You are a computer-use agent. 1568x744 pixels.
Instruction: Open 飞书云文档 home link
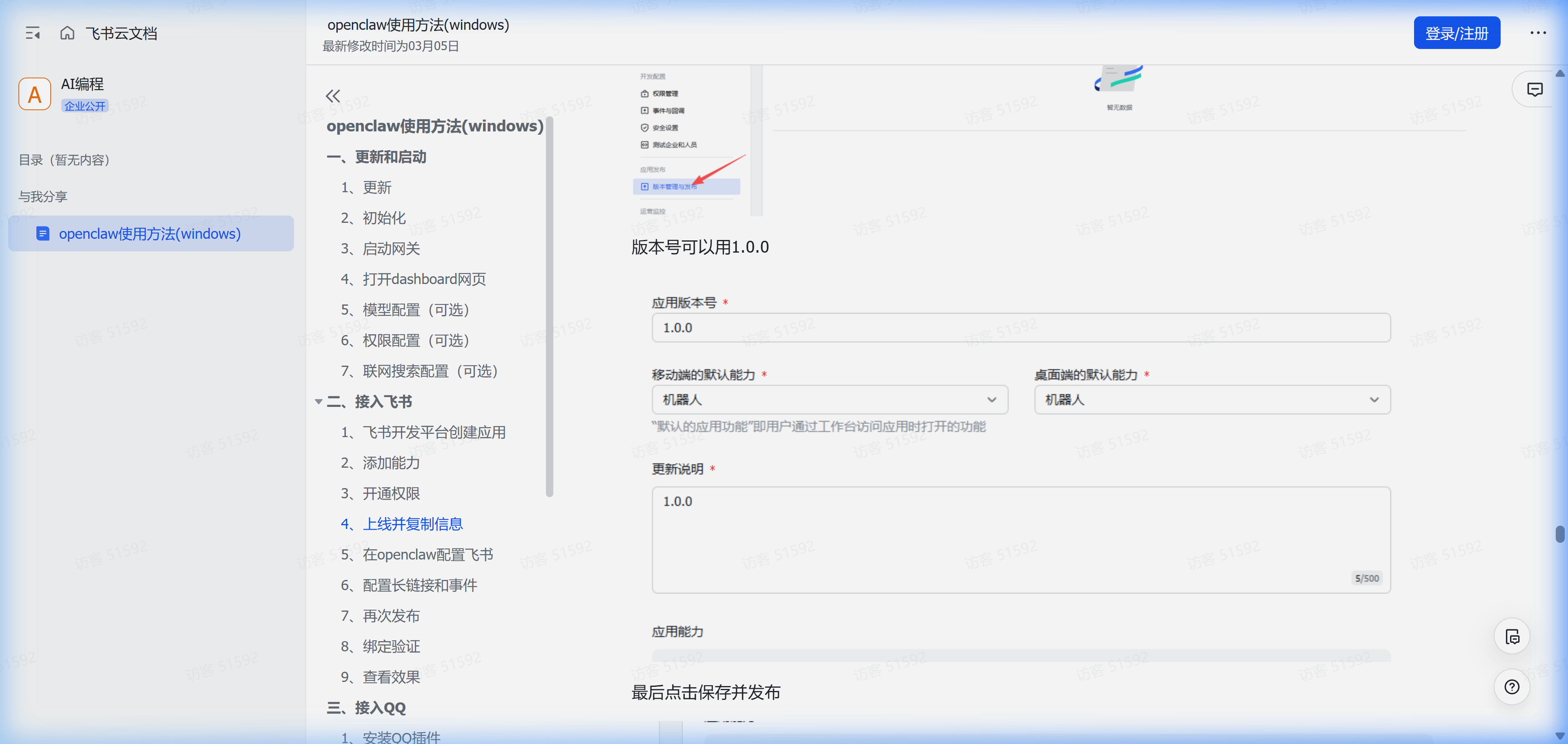coord(121,33)
